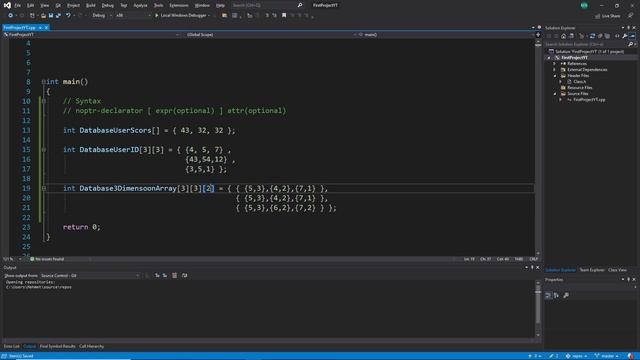Screen dimensions: 640x360
Task: Click DatabaseUserScors variable name
Action: pos(115,130)
